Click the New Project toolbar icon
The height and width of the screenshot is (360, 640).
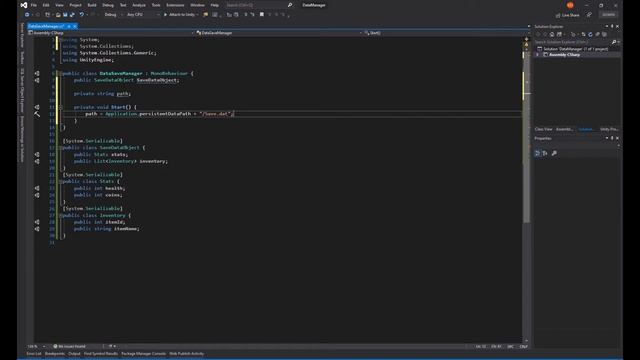48,15
